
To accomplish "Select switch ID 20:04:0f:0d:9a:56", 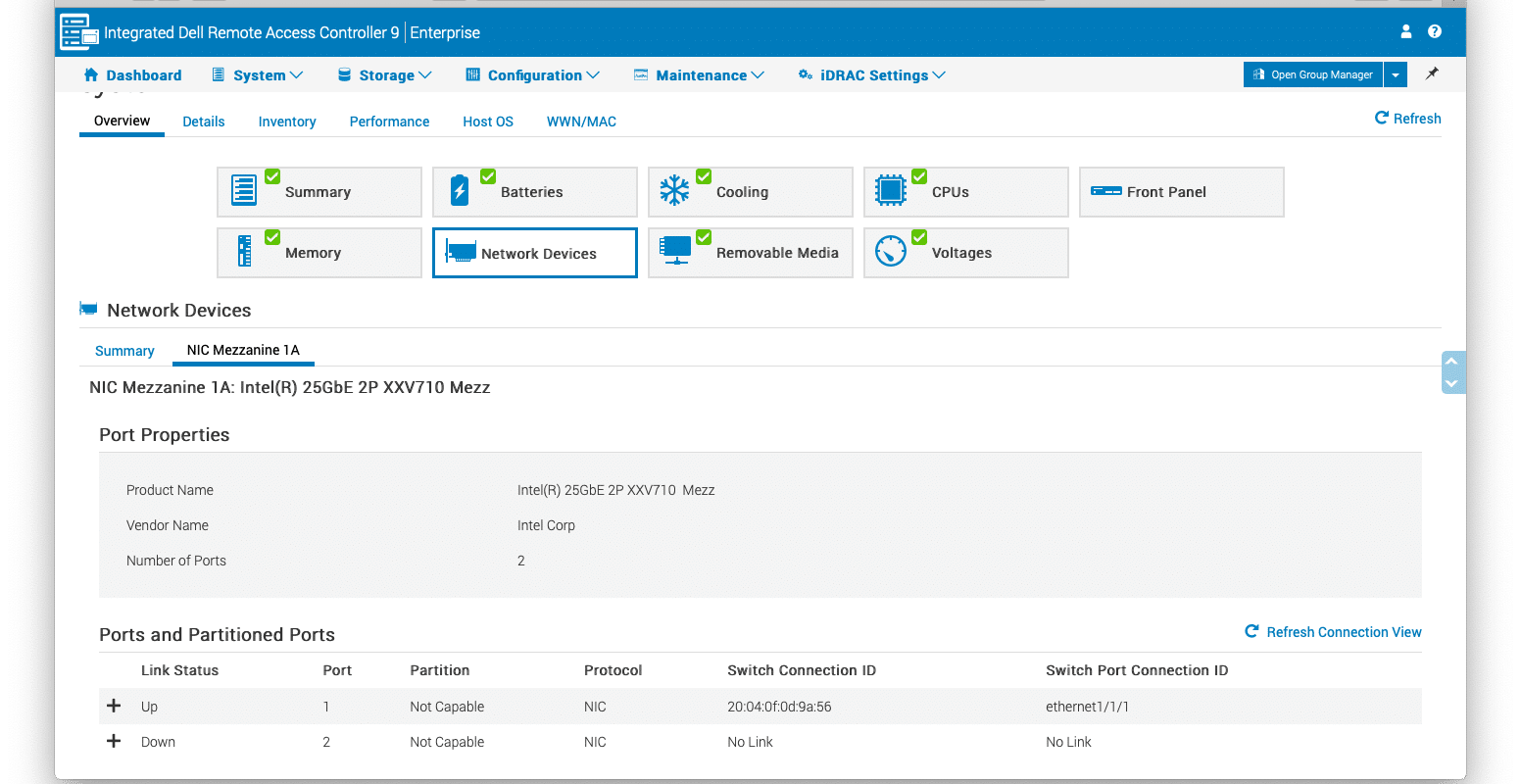I will 779,707.
